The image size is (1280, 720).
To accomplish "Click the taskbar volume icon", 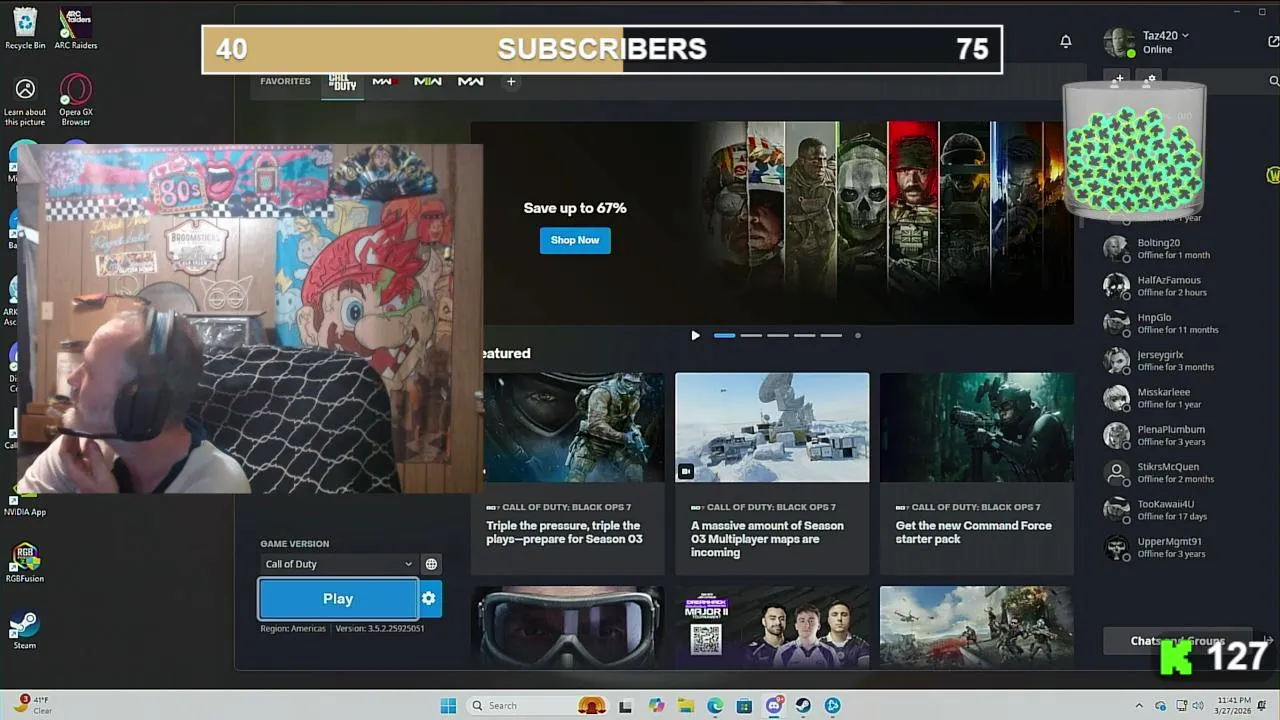I will pos(1200,706).
